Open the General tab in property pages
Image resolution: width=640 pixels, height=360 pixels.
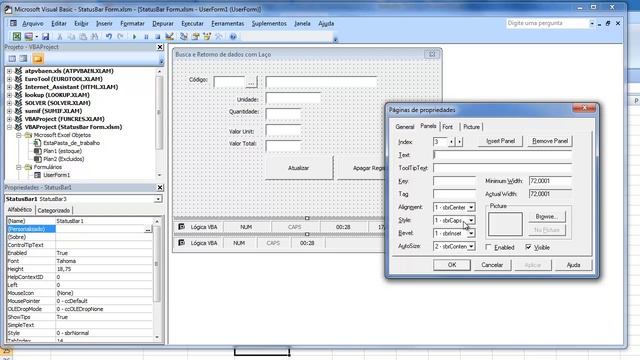pos(404,127)
